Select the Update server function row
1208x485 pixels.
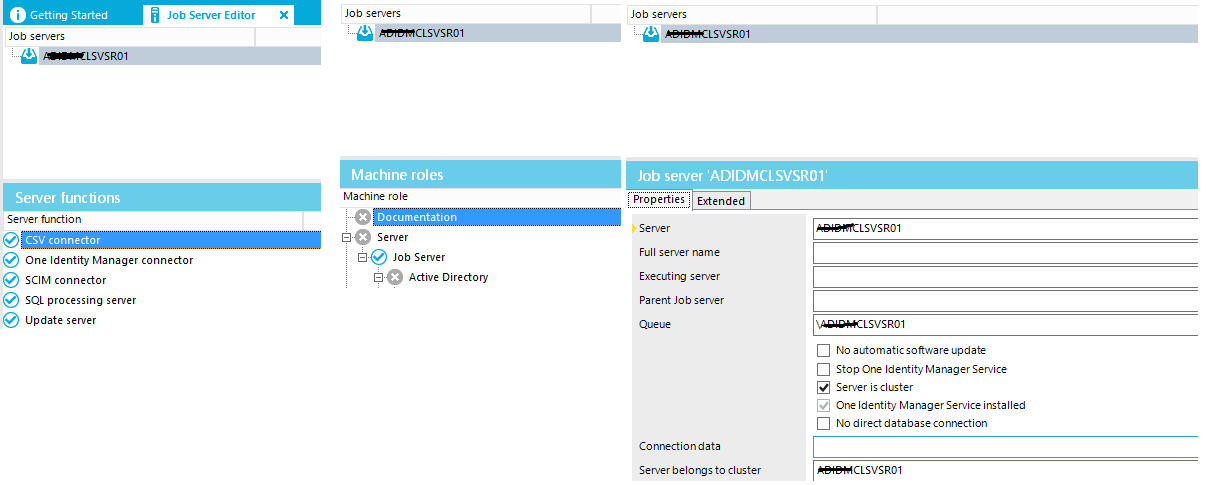coord(60,320)
